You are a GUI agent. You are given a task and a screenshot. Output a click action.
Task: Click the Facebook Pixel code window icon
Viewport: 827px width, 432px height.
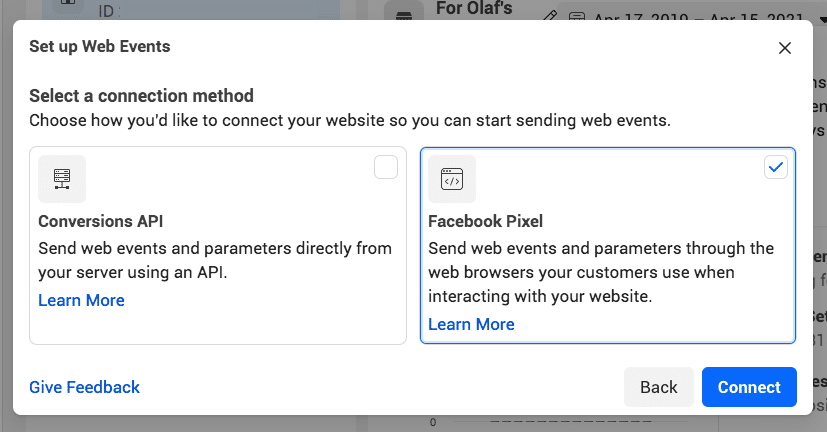pos(452,179)
